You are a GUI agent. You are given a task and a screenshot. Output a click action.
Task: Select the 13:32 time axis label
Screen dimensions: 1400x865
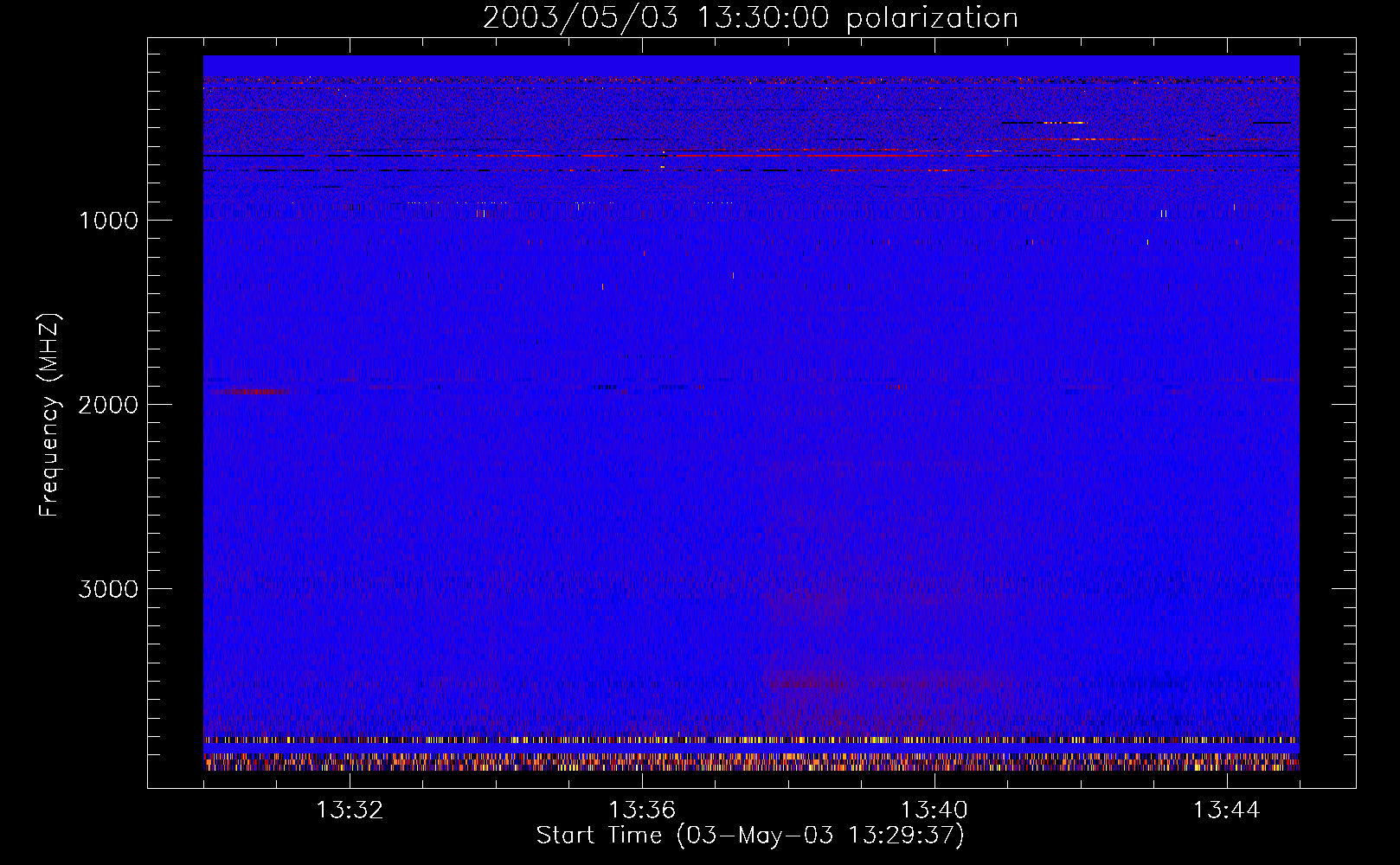[350, 811]
